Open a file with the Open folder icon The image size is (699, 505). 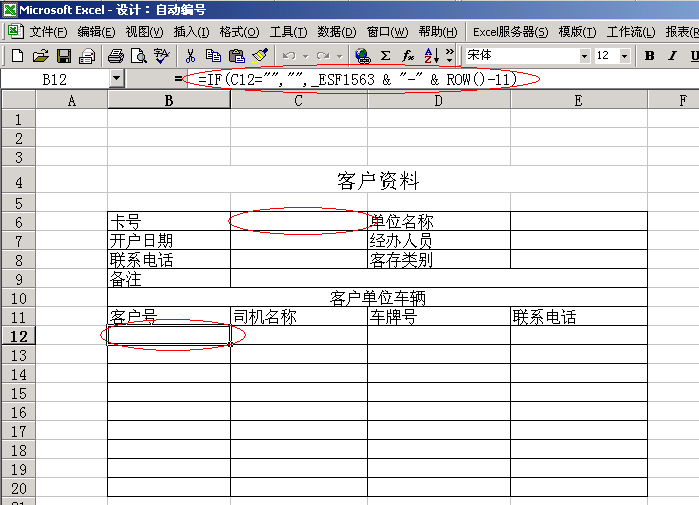coord(41,56)
